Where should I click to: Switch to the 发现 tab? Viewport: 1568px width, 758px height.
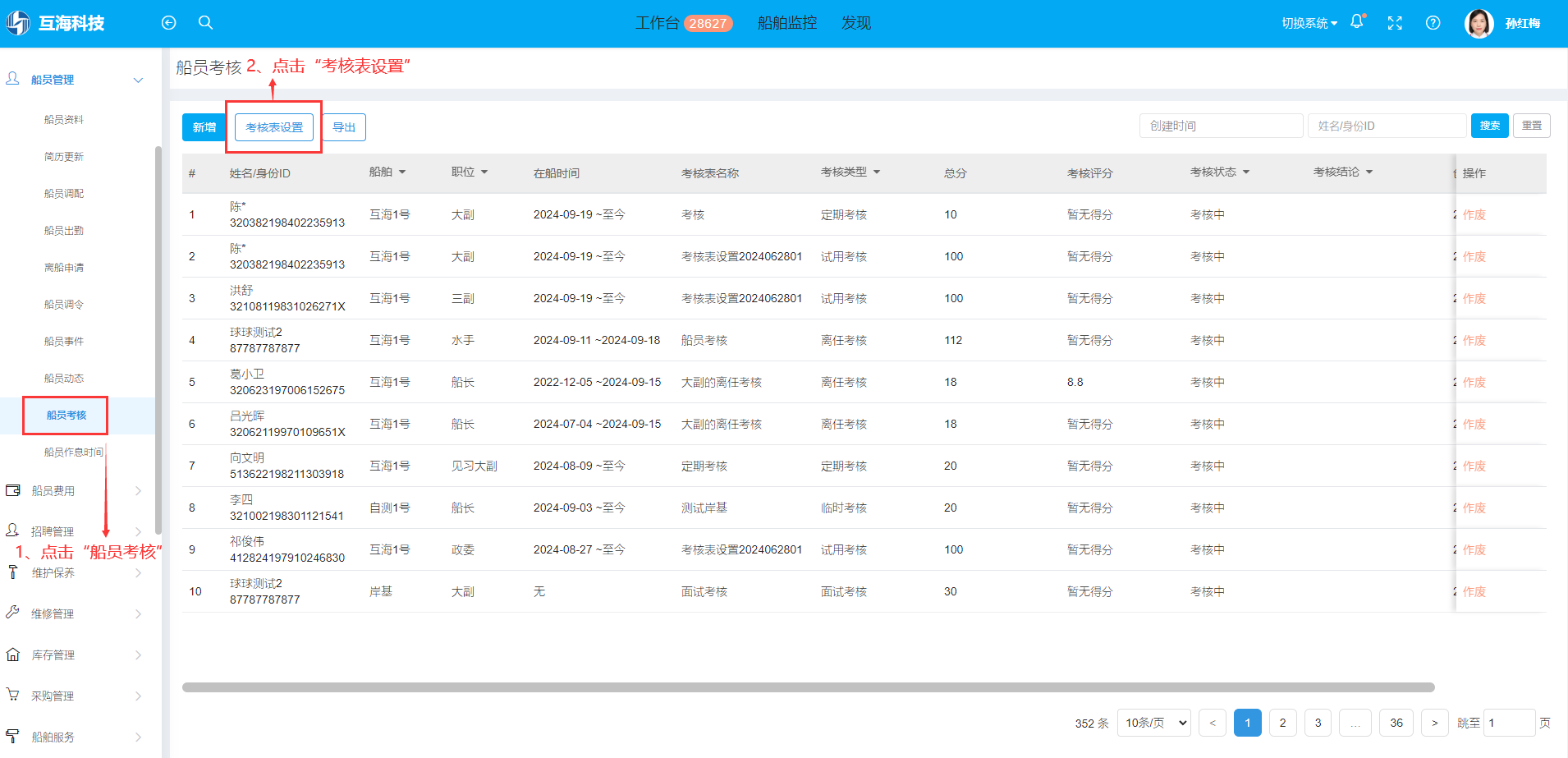(x=856, y=23)
